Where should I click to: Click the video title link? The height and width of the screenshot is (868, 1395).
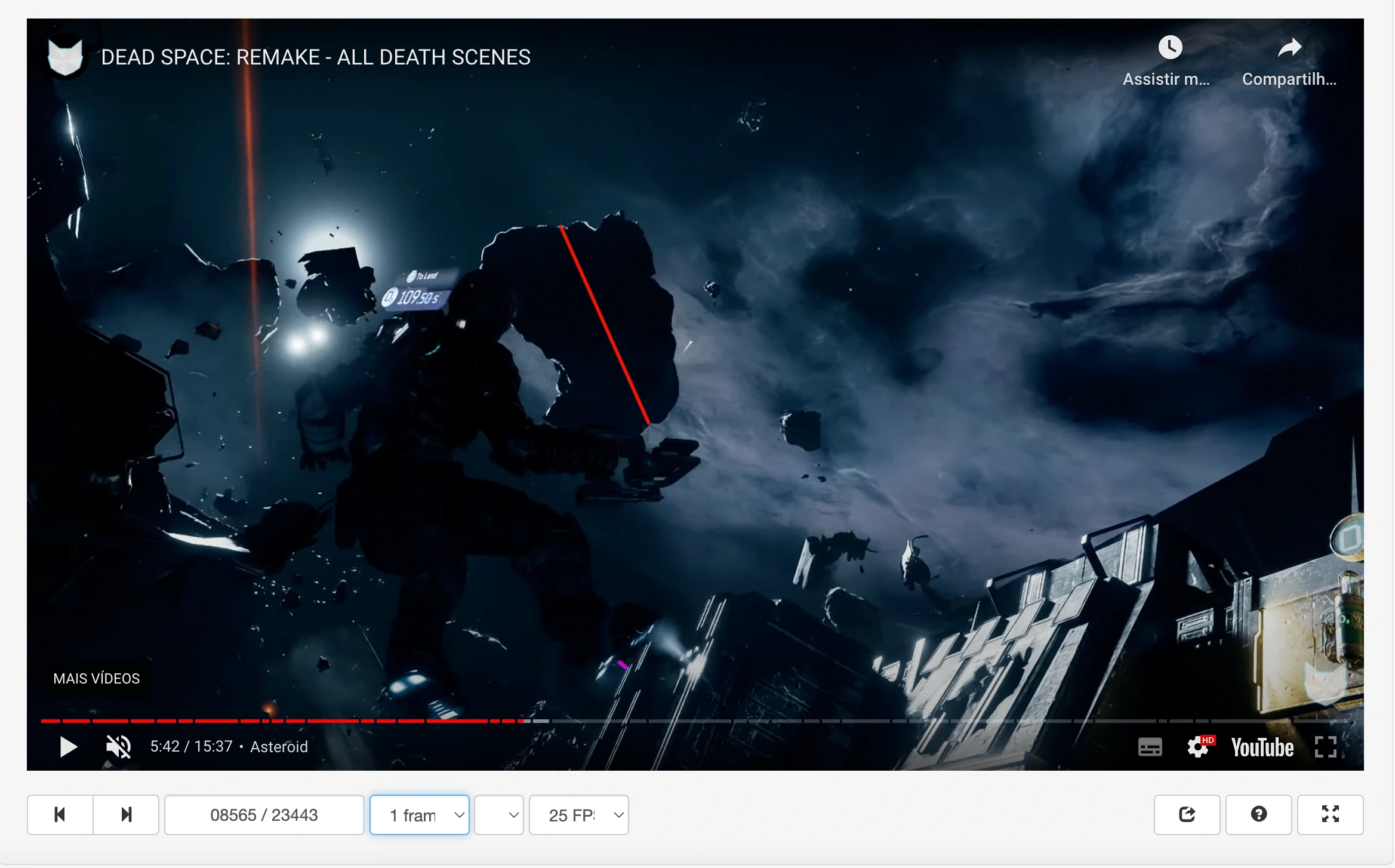click(315, 57)
